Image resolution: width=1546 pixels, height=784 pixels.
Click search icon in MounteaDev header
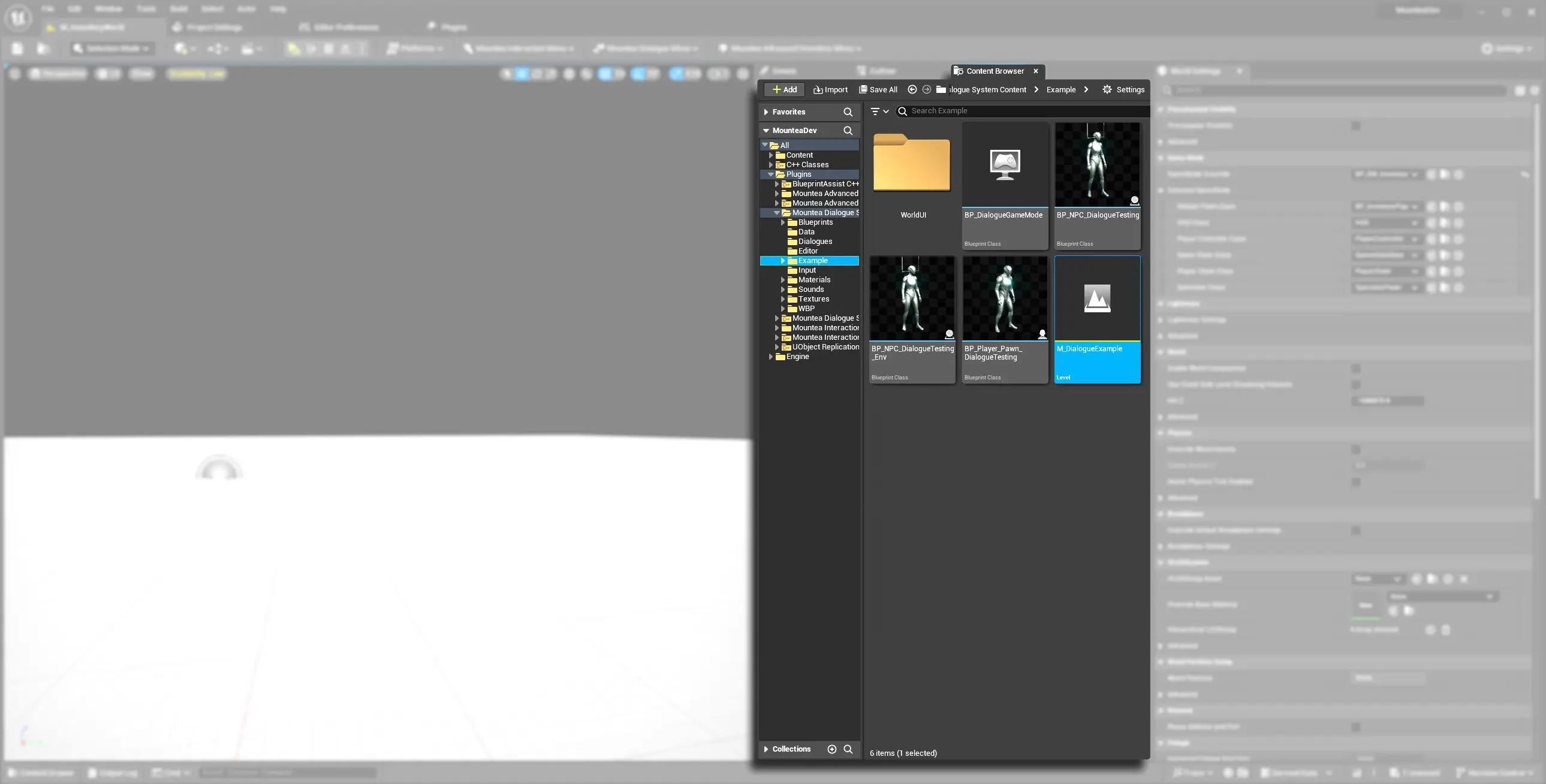(848, 130)
